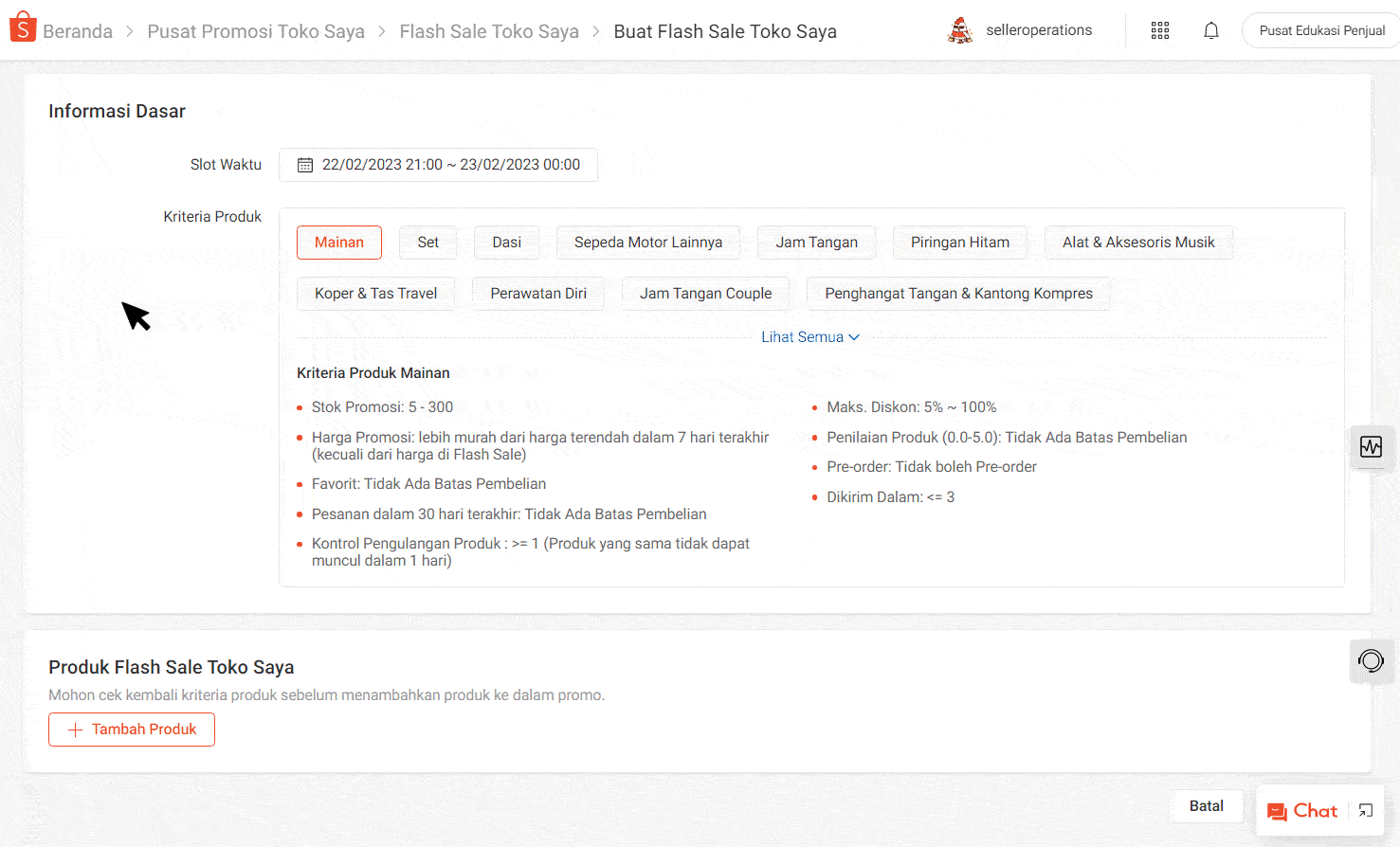Select the Perawatan Diri category

coord(538,293)
